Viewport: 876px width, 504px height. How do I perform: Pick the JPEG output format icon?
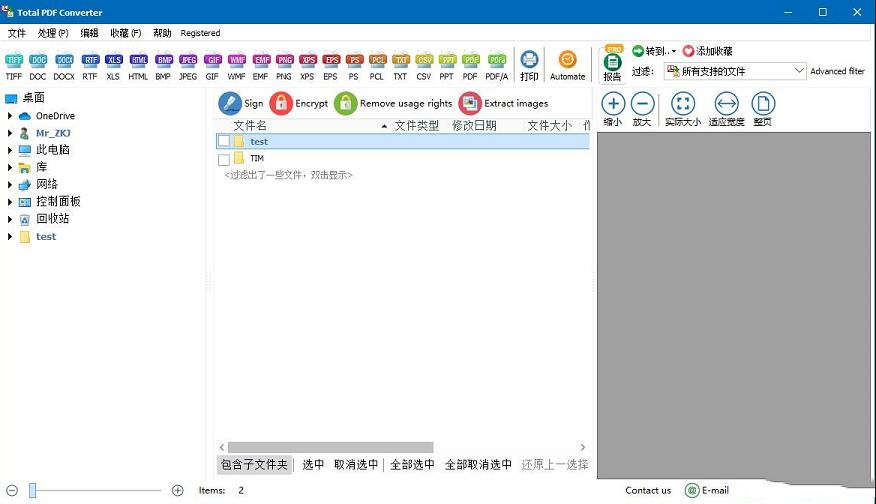tap(188, 60)
